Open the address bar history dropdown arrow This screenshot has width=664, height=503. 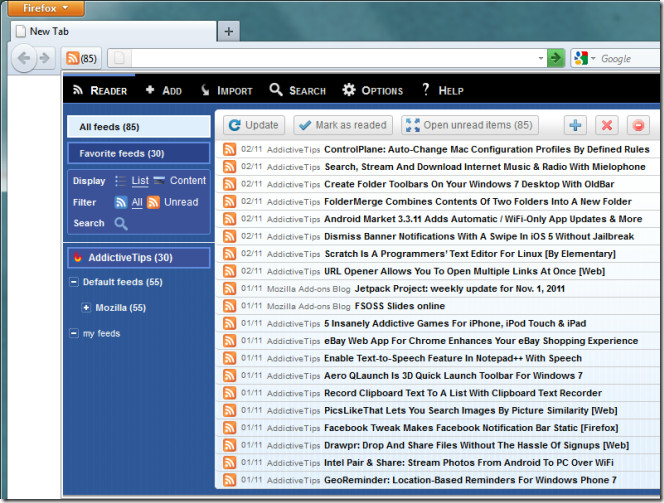click(x=541, y=58)
